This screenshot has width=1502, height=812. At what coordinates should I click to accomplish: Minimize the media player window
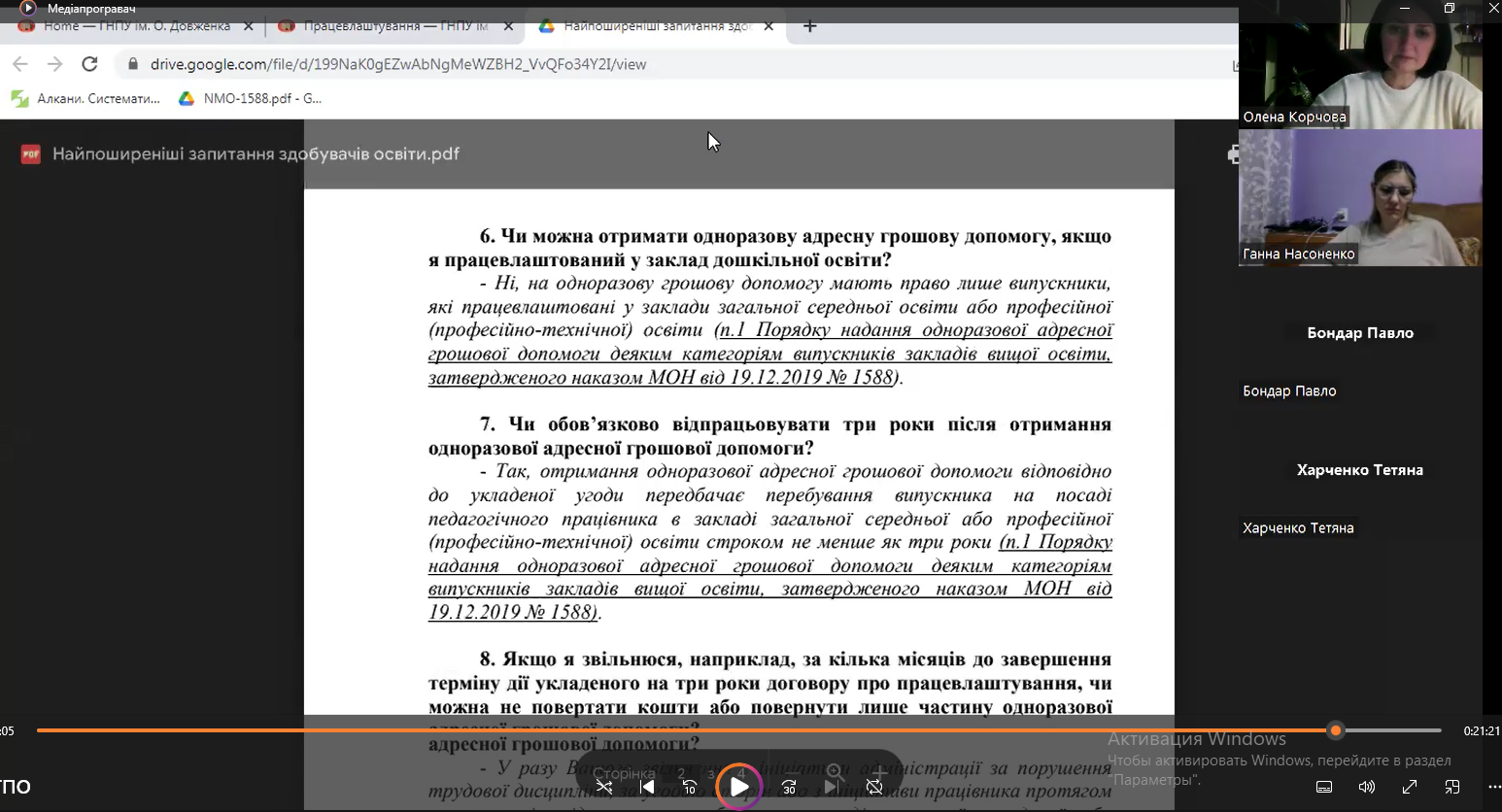(1404, 8)
